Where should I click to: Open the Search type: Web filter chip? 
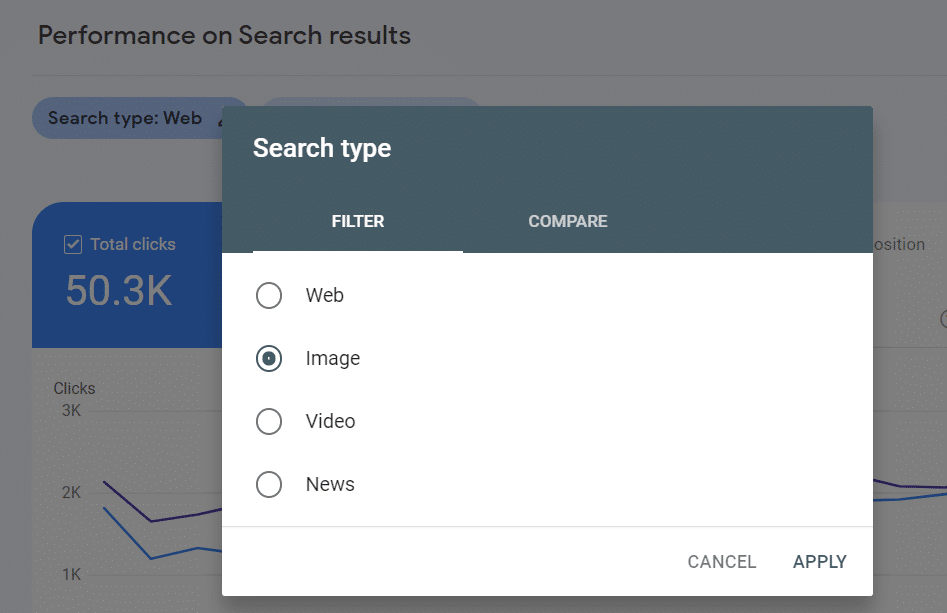point(127,118)
